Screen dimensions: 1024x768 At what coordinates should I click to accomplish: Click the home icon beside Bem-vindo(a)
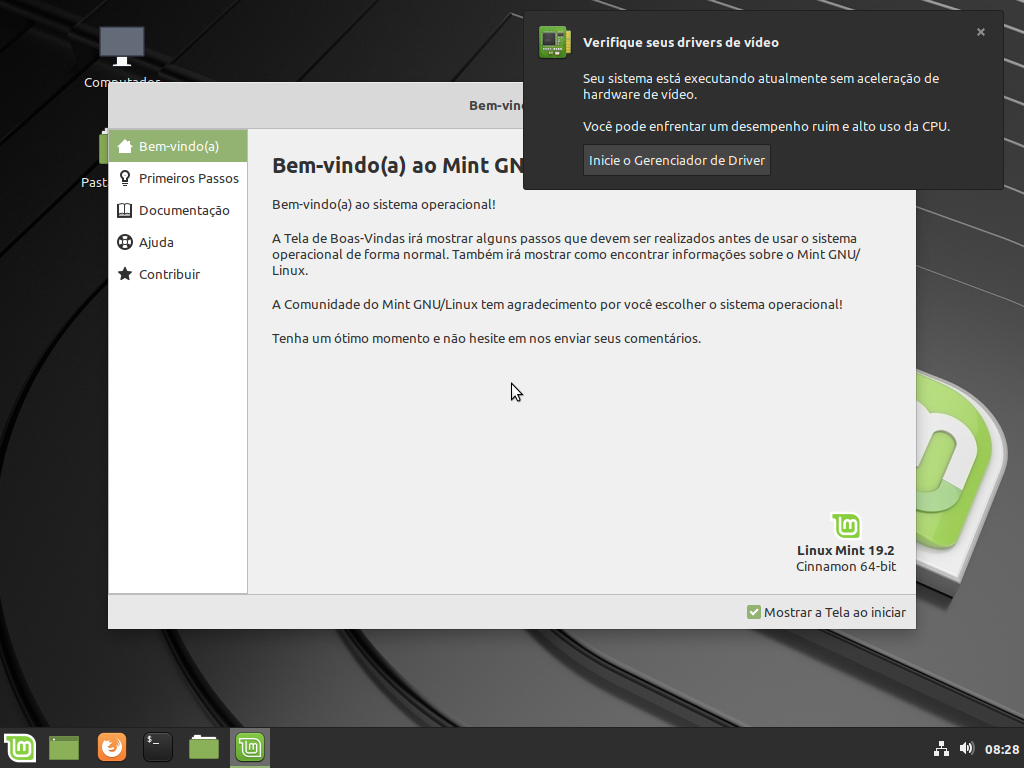point(125,146)
